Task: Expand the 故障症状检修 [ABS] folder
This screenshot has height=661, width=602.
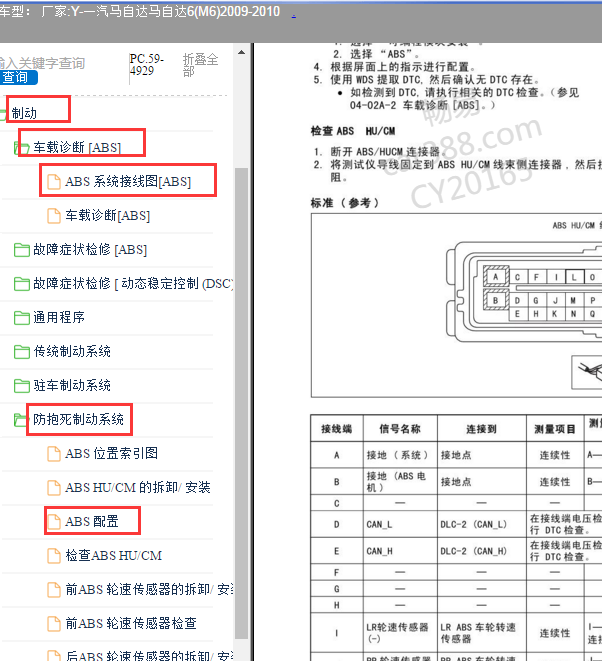Action: tap(90, 250)
